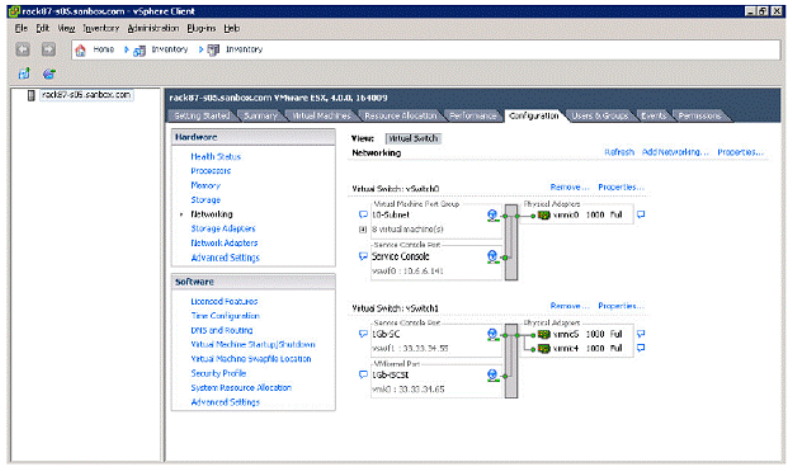Open the View menu
Image resolution: width=792 pixels, height=471 pixels.
[x=66, y=28]
